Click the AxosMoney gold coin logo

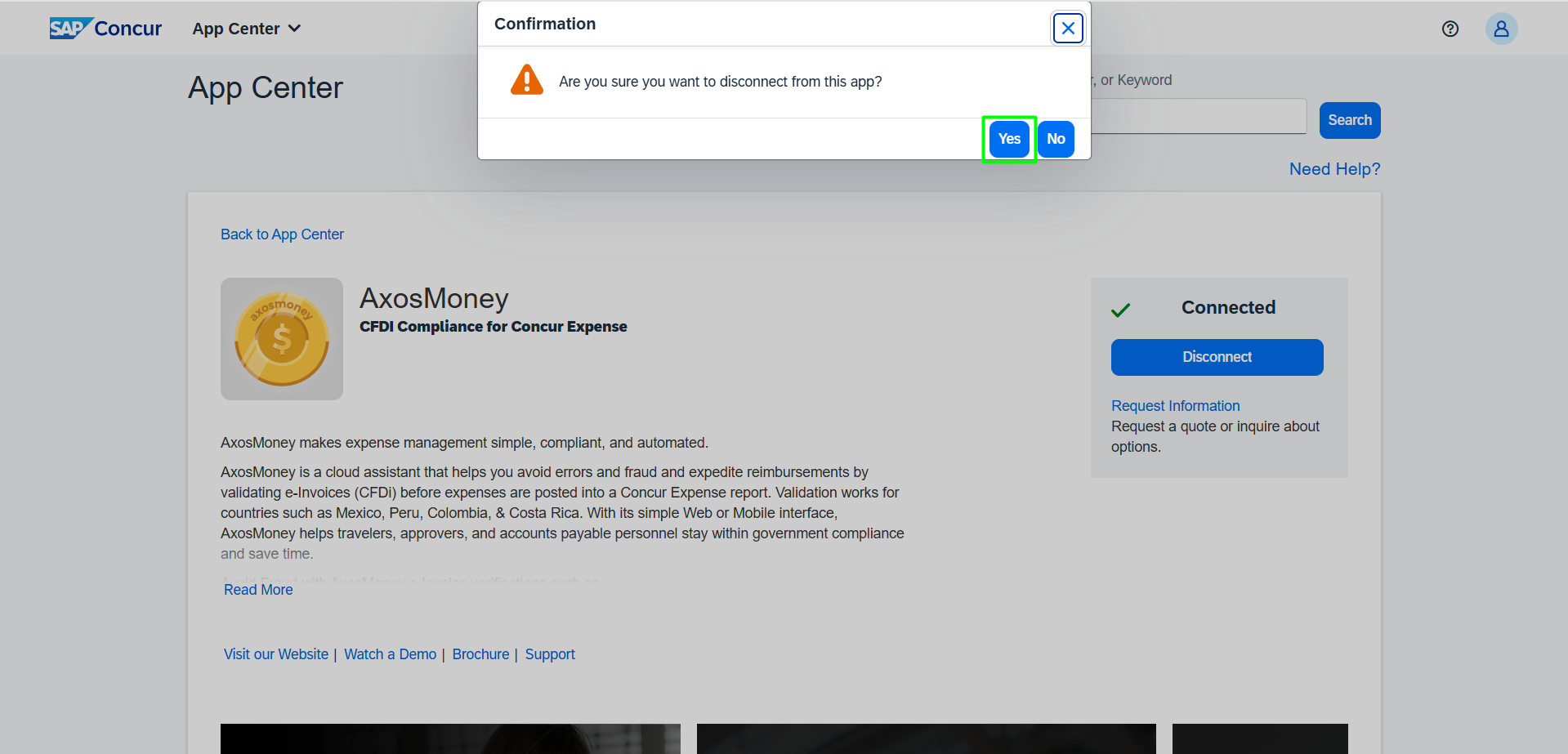click(x=282, y=339)
